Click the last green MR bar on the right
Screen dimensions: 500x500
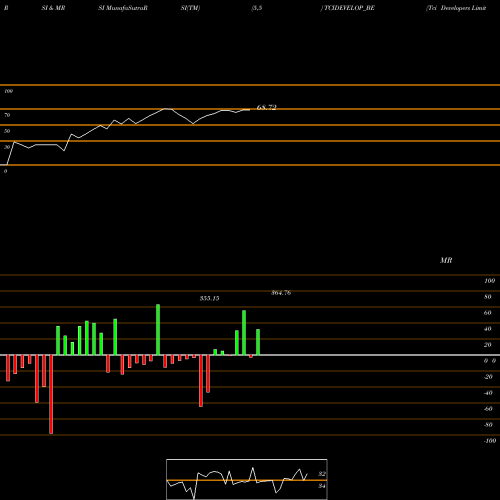click(258, 342)
